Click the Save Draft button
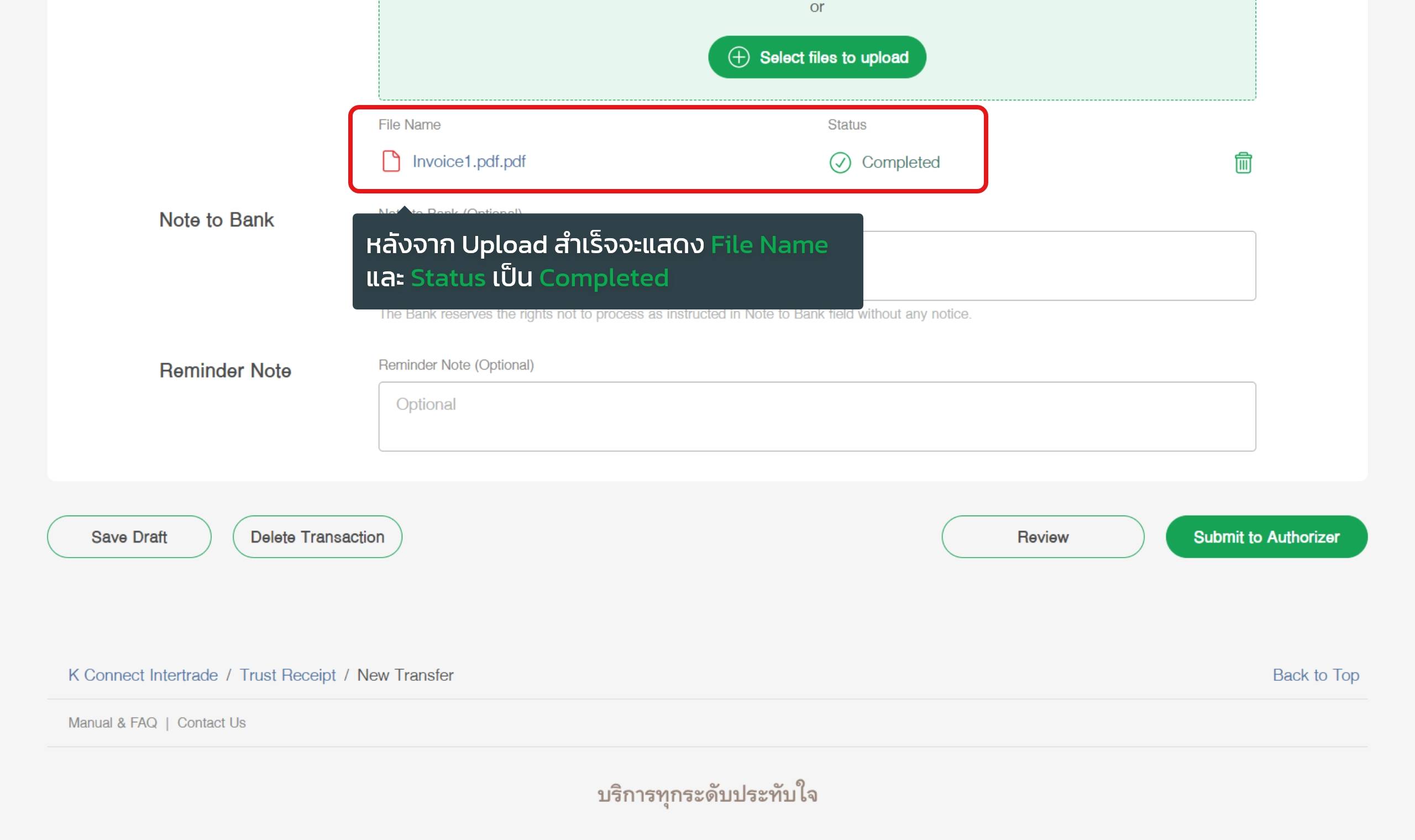The image size is (1415, 840). click(129, 537)
